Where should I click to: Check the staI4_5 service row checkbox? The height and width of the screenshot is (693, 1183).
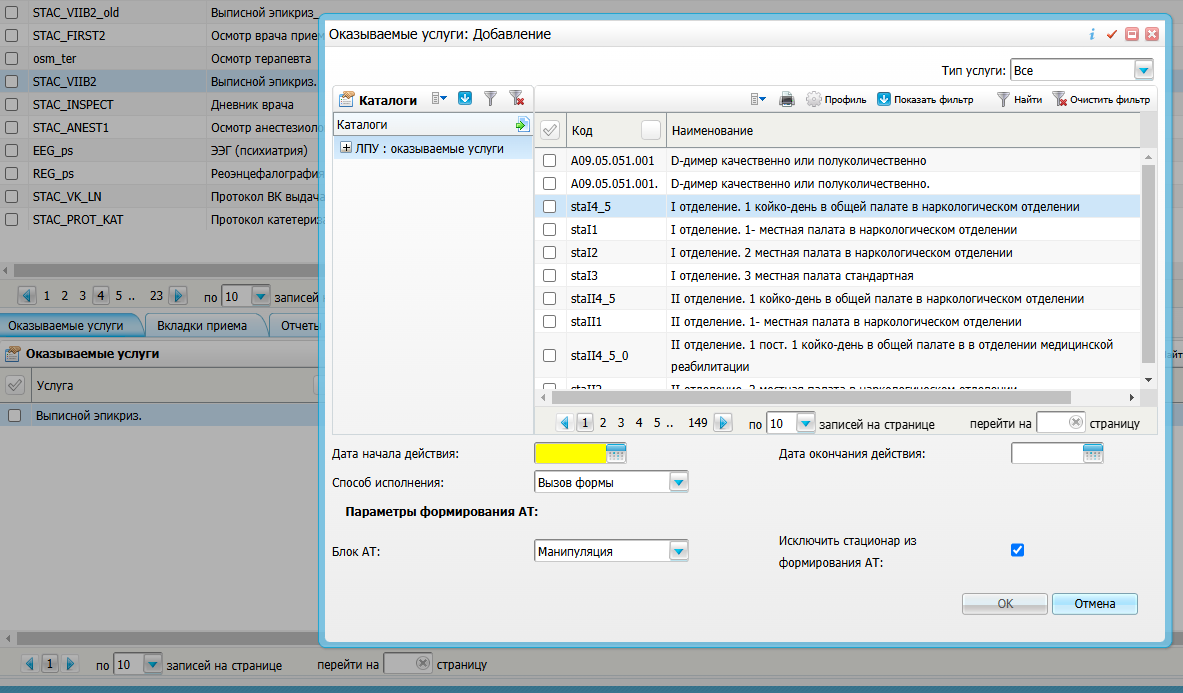coord(549,207)
